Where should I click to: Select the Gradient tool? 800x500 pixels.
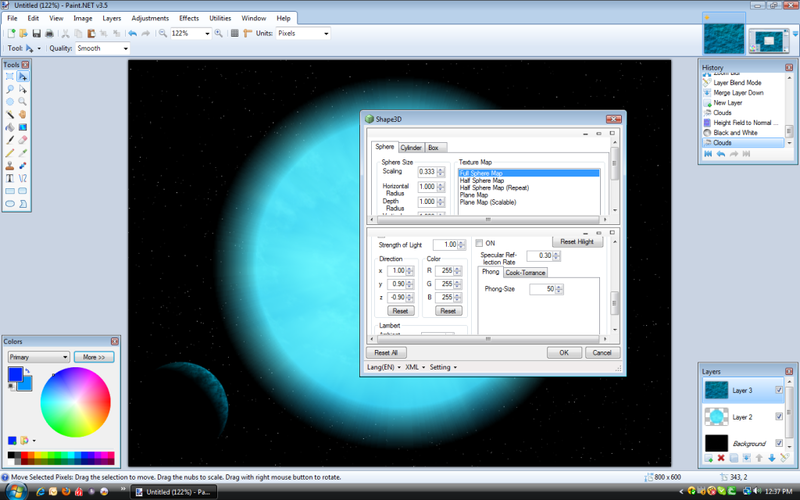tap(22, 128)
